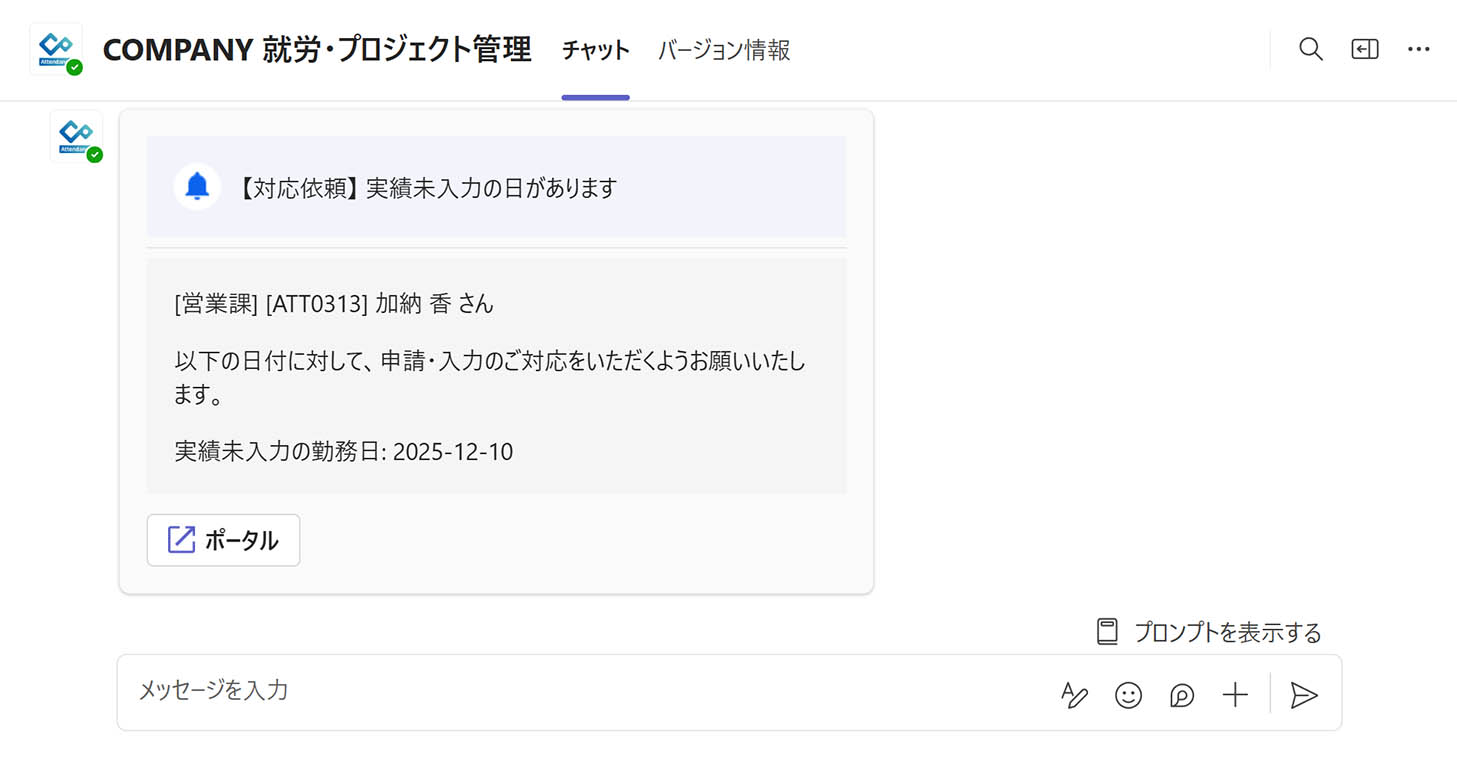1457x770 pixels.
Task: Focus the メッセージを入力 text box
Action: click(580, 691)
